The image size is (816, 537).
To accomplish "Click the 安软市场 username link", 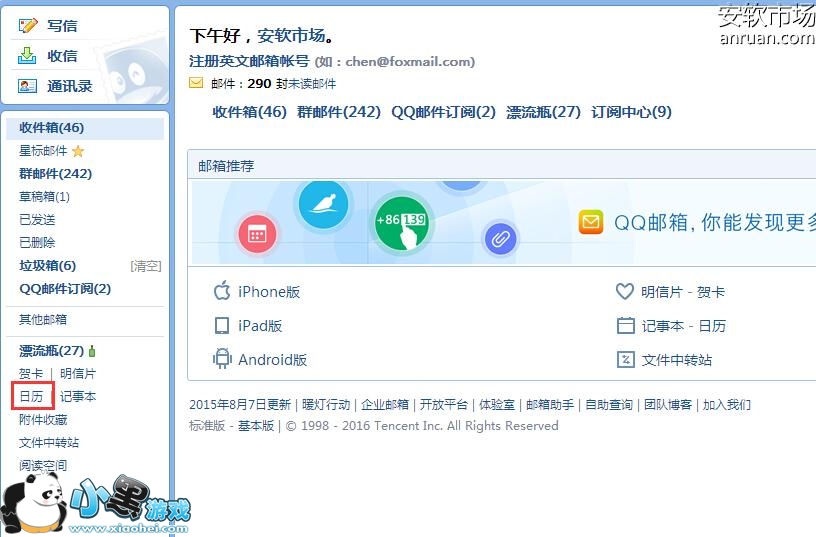I will (291, 35).
